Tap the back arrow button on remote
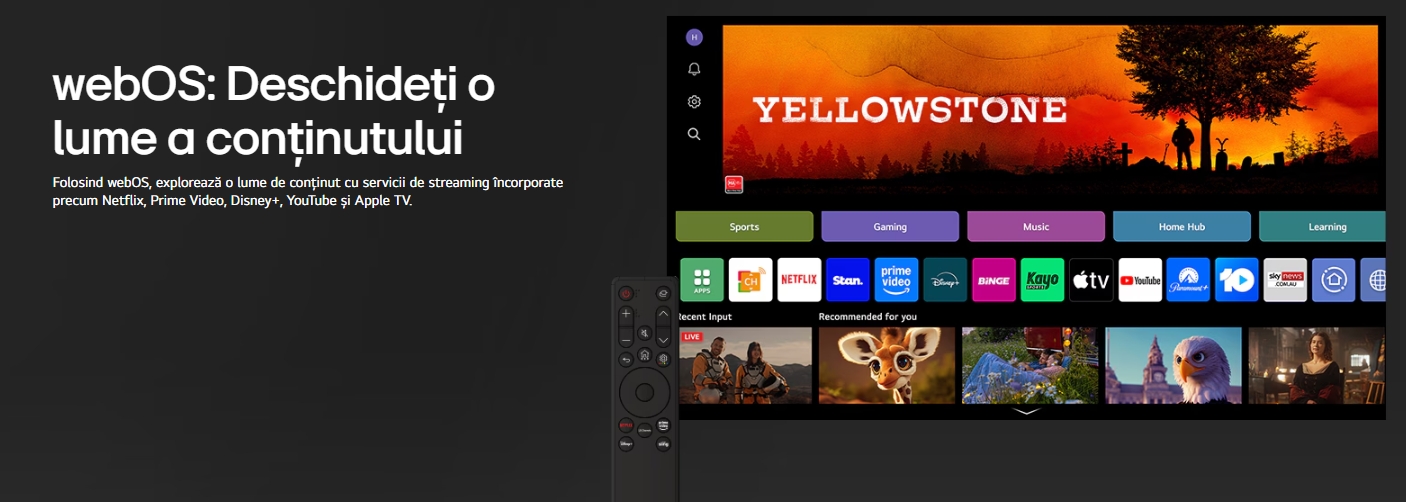 click(x=626, y=359)
